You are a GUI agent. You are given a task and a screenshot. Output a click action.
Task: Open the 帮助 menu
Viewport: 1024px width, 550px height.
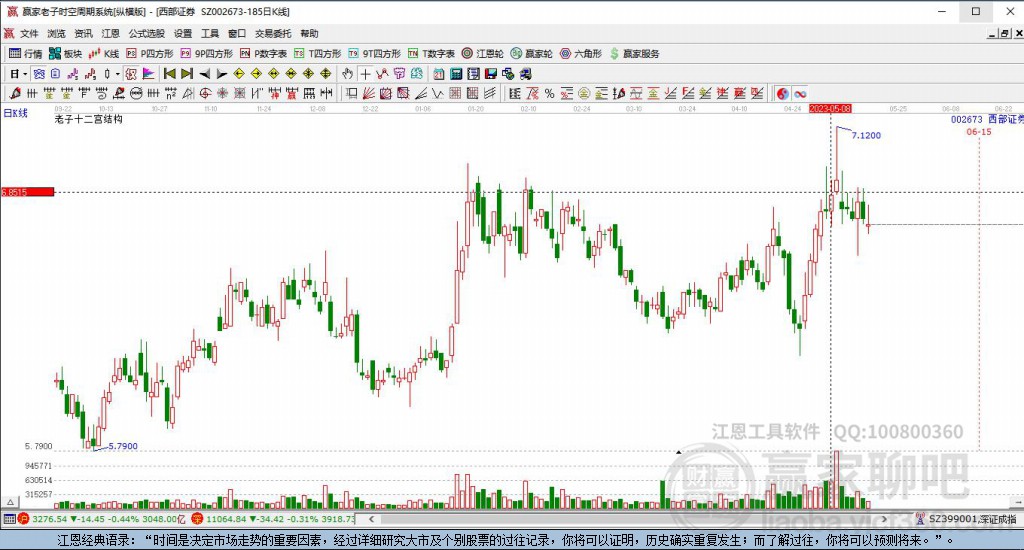click(309, 33)
